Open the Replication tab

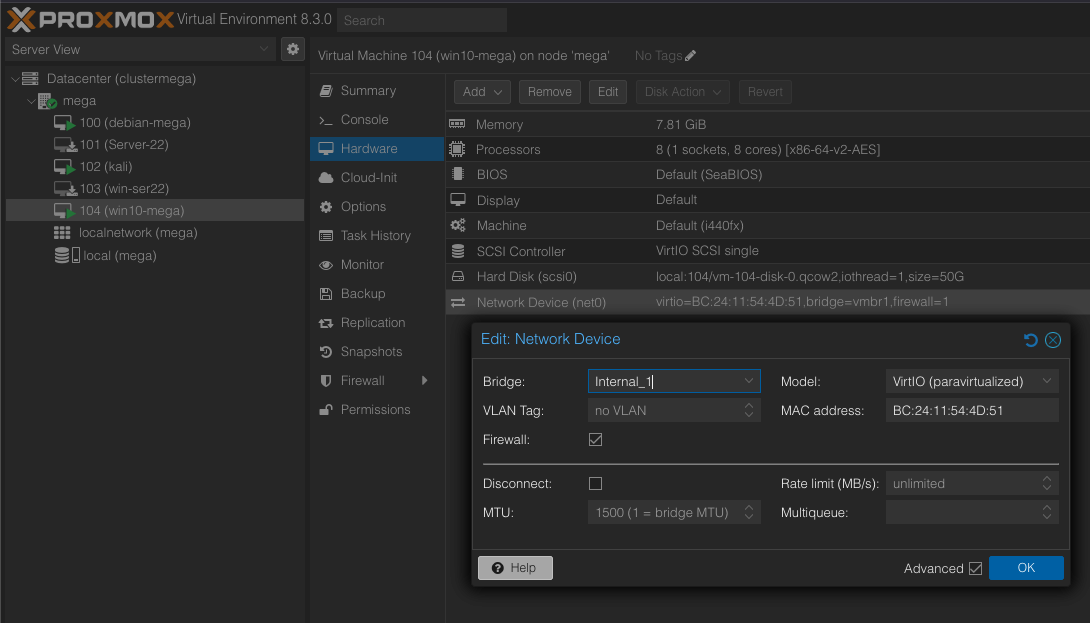point(377,323)
